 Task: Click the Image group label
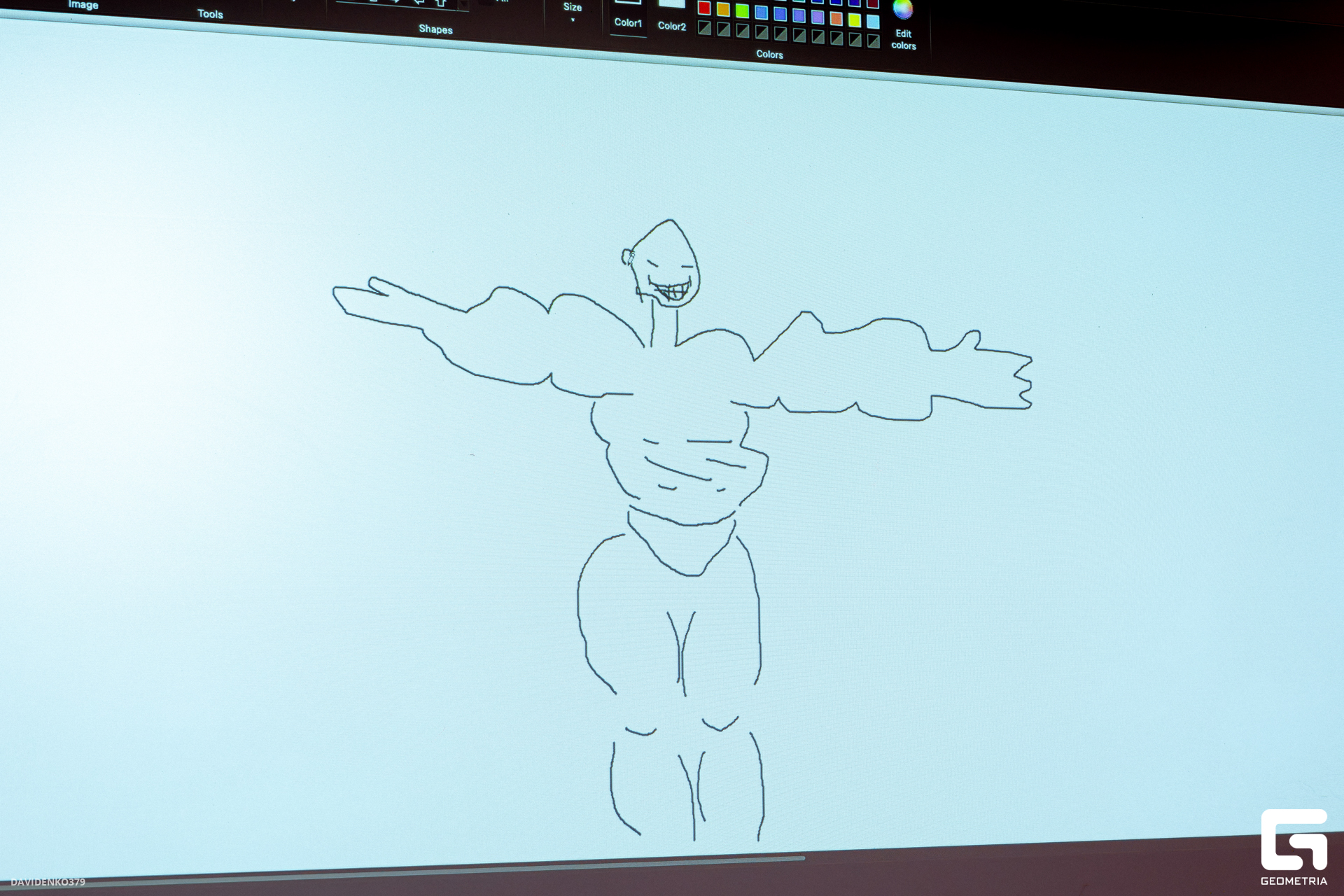click(x=83, y=5)
